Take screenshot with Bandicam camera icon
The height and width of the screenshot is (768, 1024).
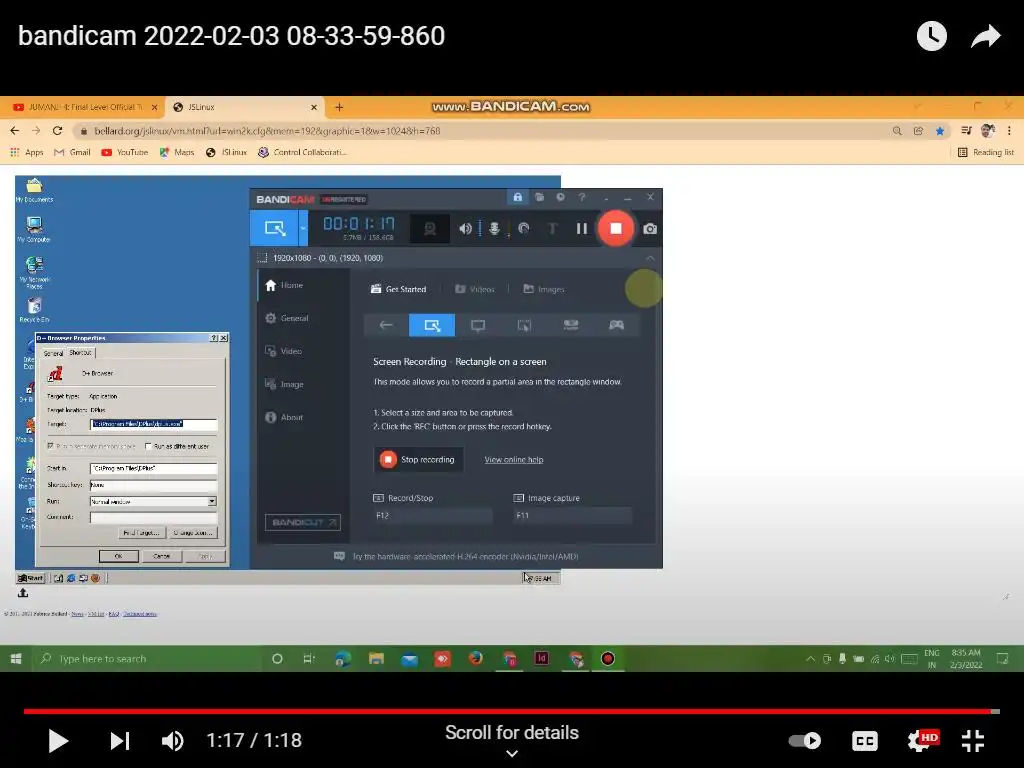pyautogui.click(x=650, y=229)
